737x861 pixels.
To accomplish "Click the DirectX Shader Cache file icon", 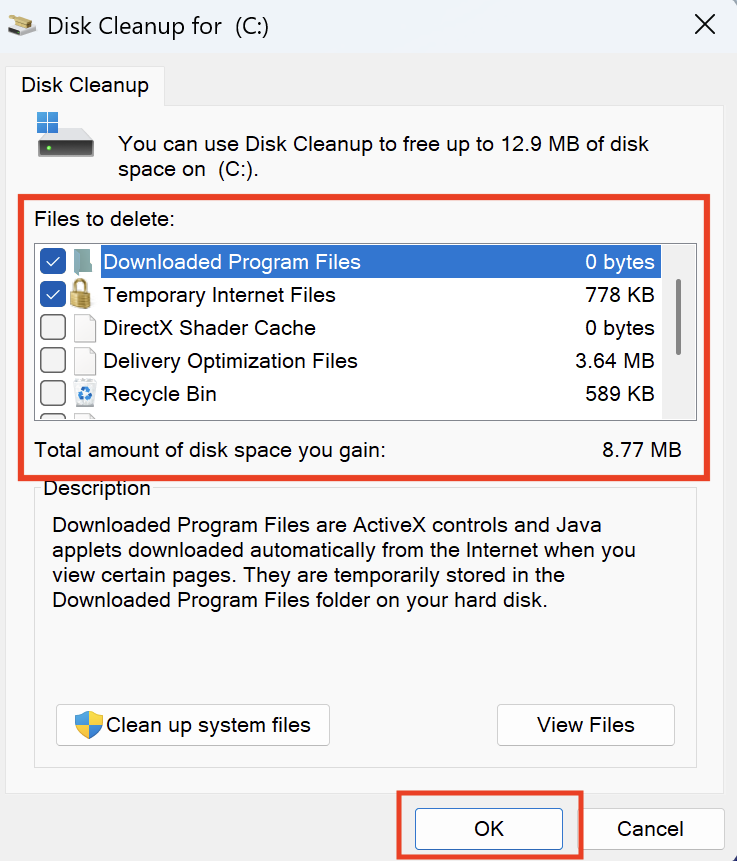I will pos(83,327).
